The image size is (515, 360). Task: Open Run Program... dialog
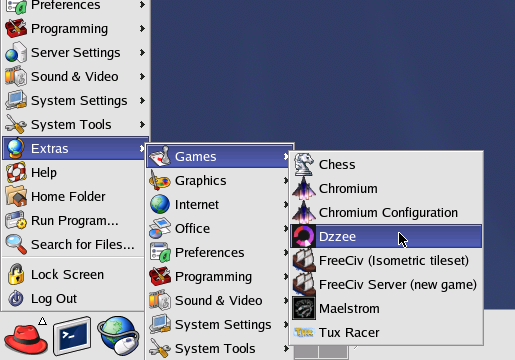click(x=73, y=220)
